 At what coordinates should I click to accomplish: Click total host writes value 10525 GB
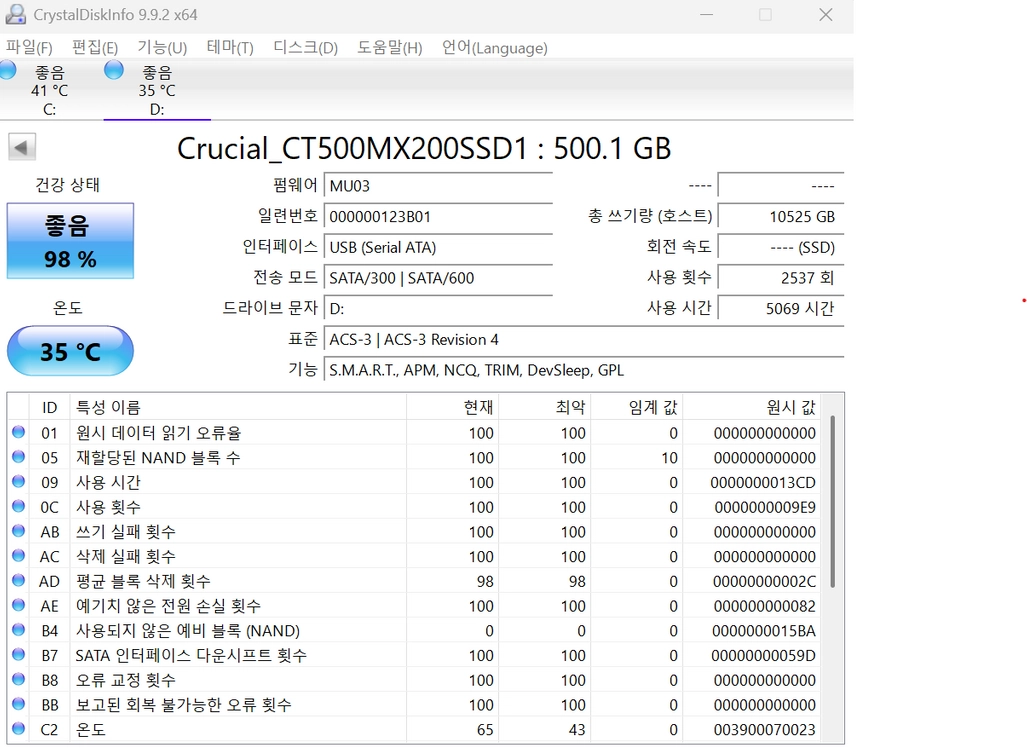coord(781,216)
